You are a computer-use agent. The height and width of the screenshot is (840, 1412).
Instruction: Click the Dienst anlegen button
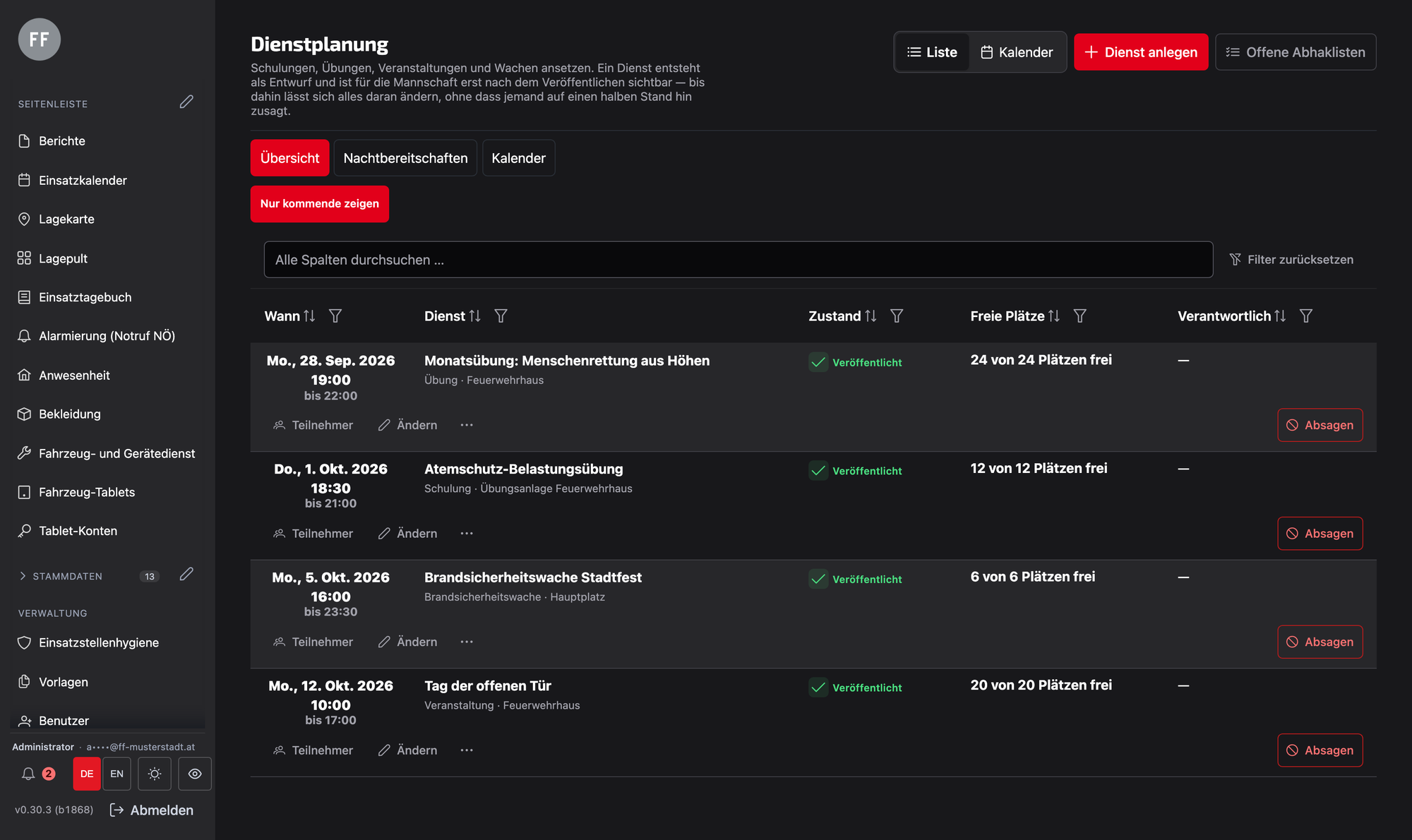[1141, 52]
